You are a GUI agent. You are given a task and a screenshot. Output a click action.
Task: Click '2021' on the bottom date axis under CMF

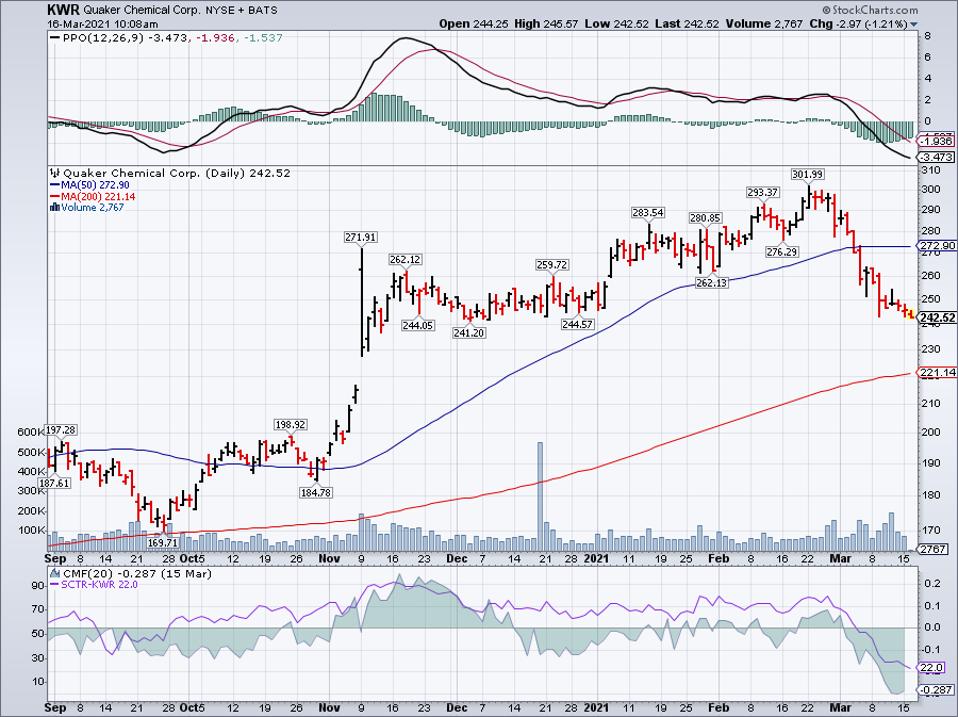click(595, 708)
